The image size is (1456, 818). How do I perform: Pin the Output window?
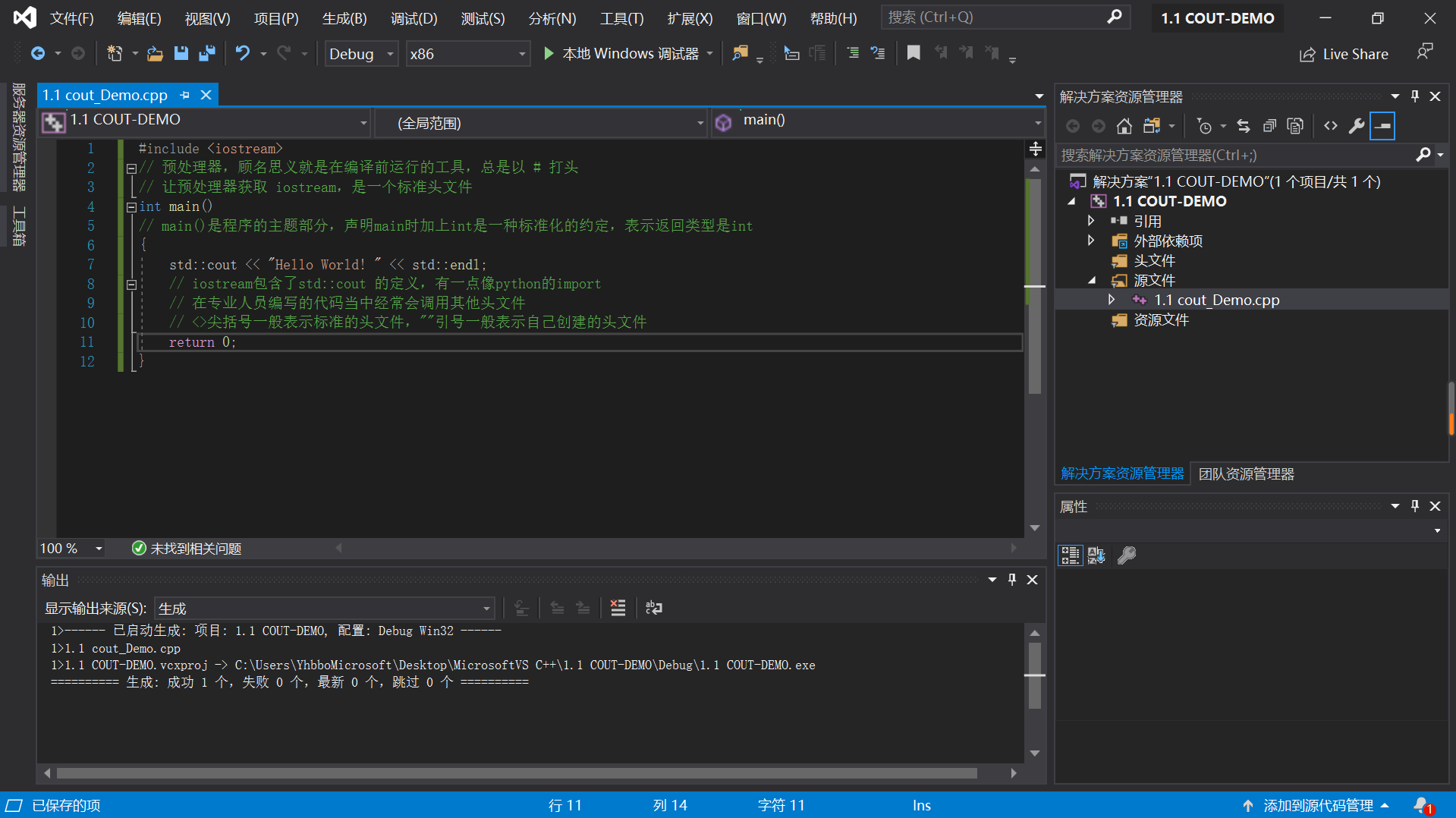(x=1011, y=579)
